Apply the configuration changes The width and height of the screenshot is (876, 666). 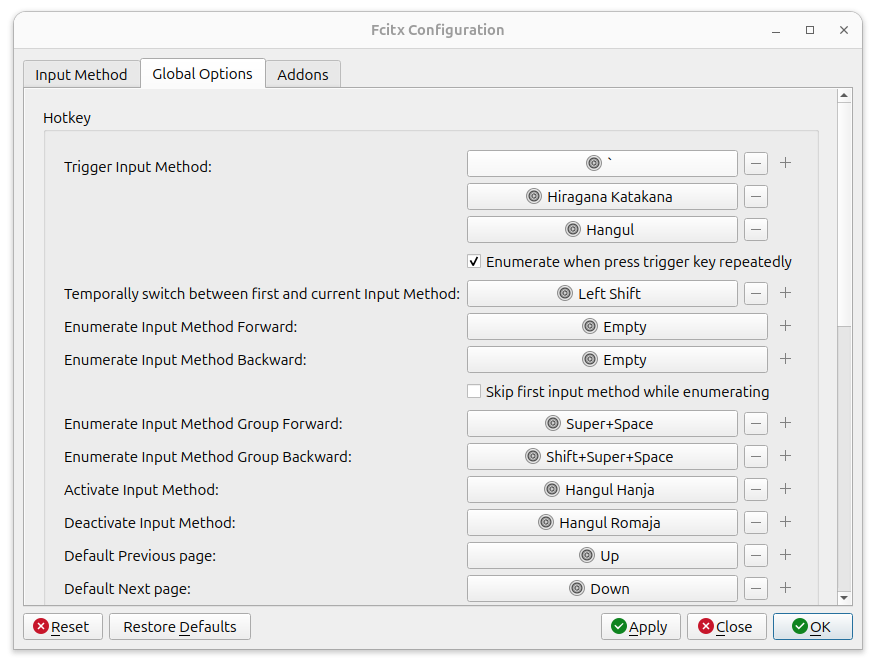640,626
